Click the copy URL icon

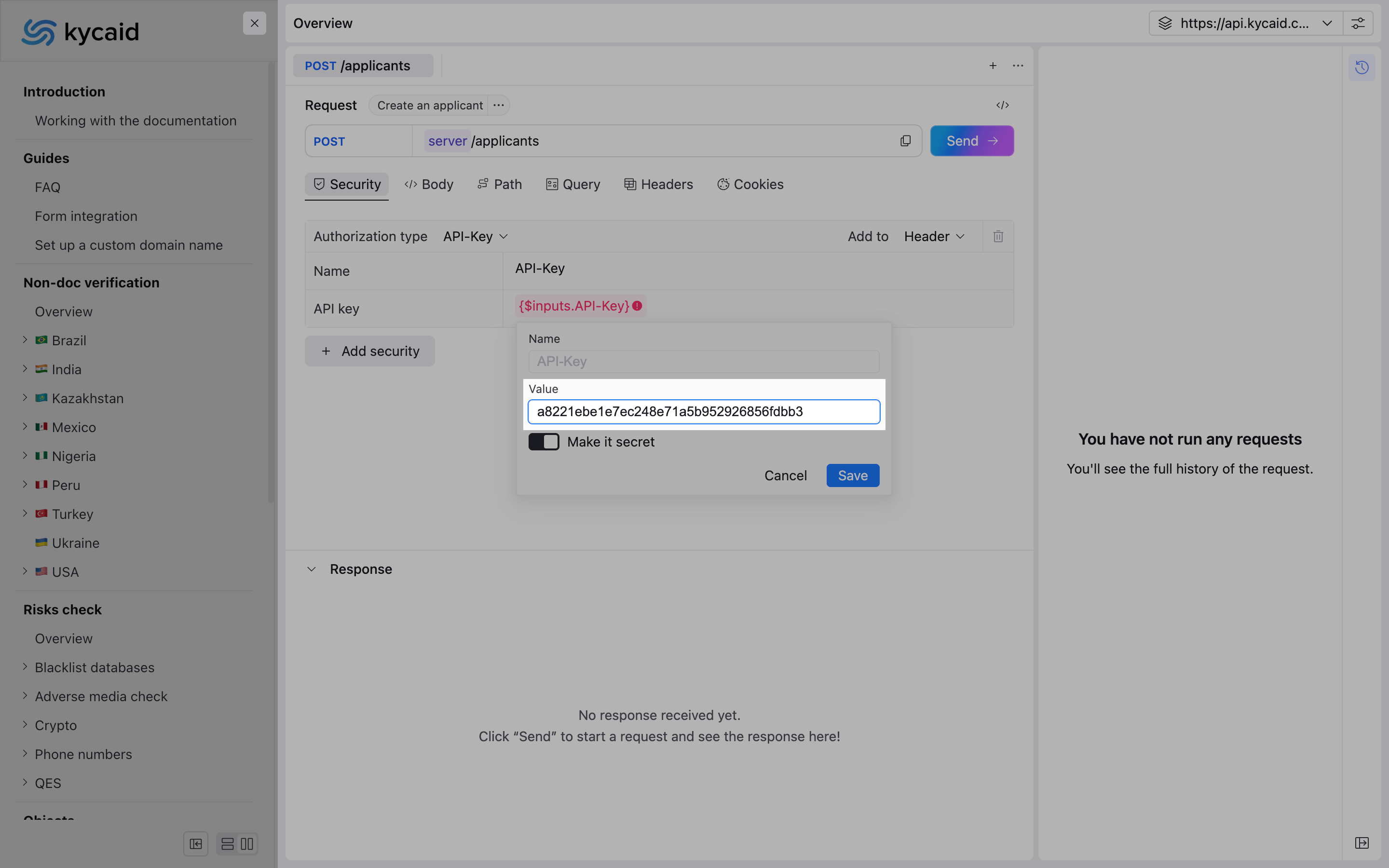tap(905, 141)
